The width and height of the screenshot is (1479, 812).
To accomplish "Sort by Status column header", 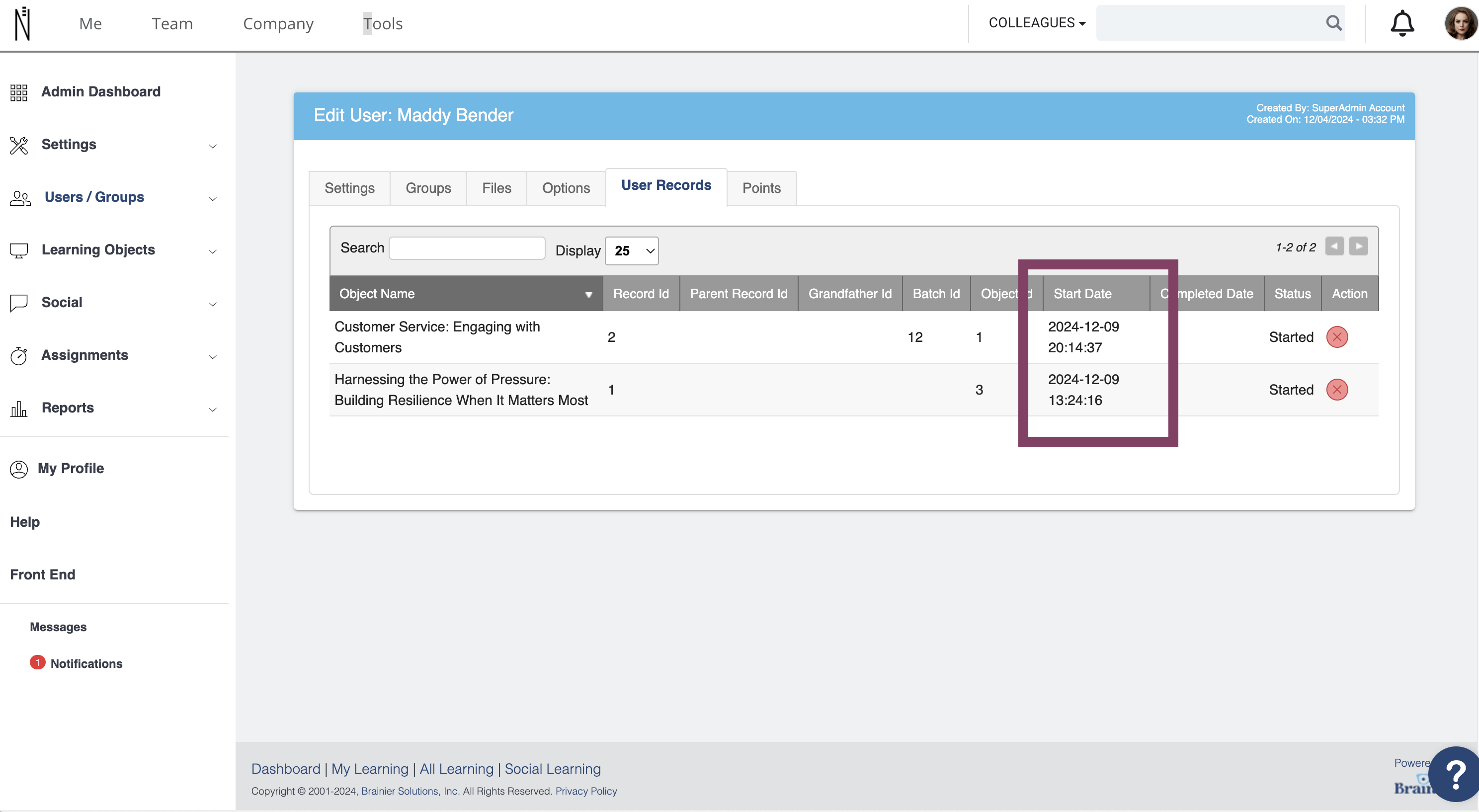I will (x=1293, y=294).
